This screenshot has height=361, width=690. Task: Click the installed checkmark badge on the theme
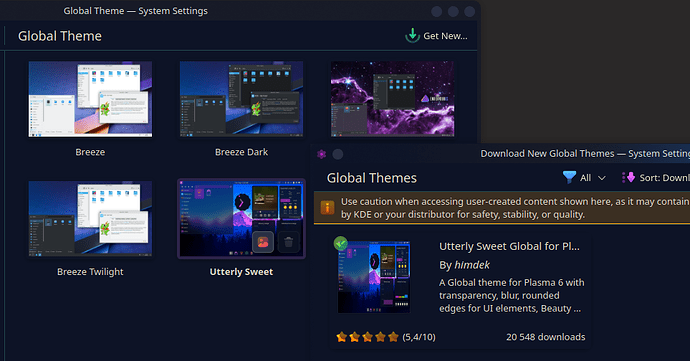point(340,243)
